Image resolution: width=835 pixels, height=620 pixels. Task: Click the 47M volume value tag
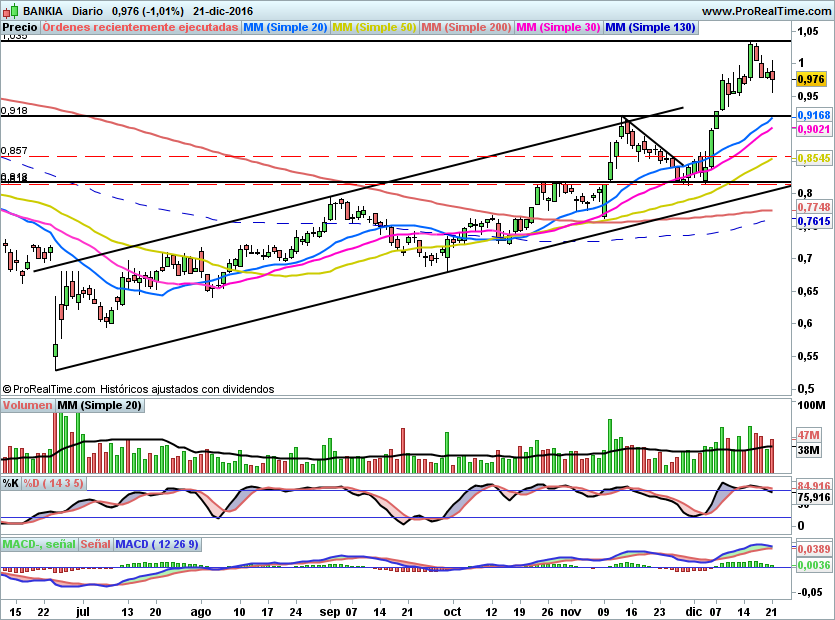pyautogui.click(x=809, y=436)
